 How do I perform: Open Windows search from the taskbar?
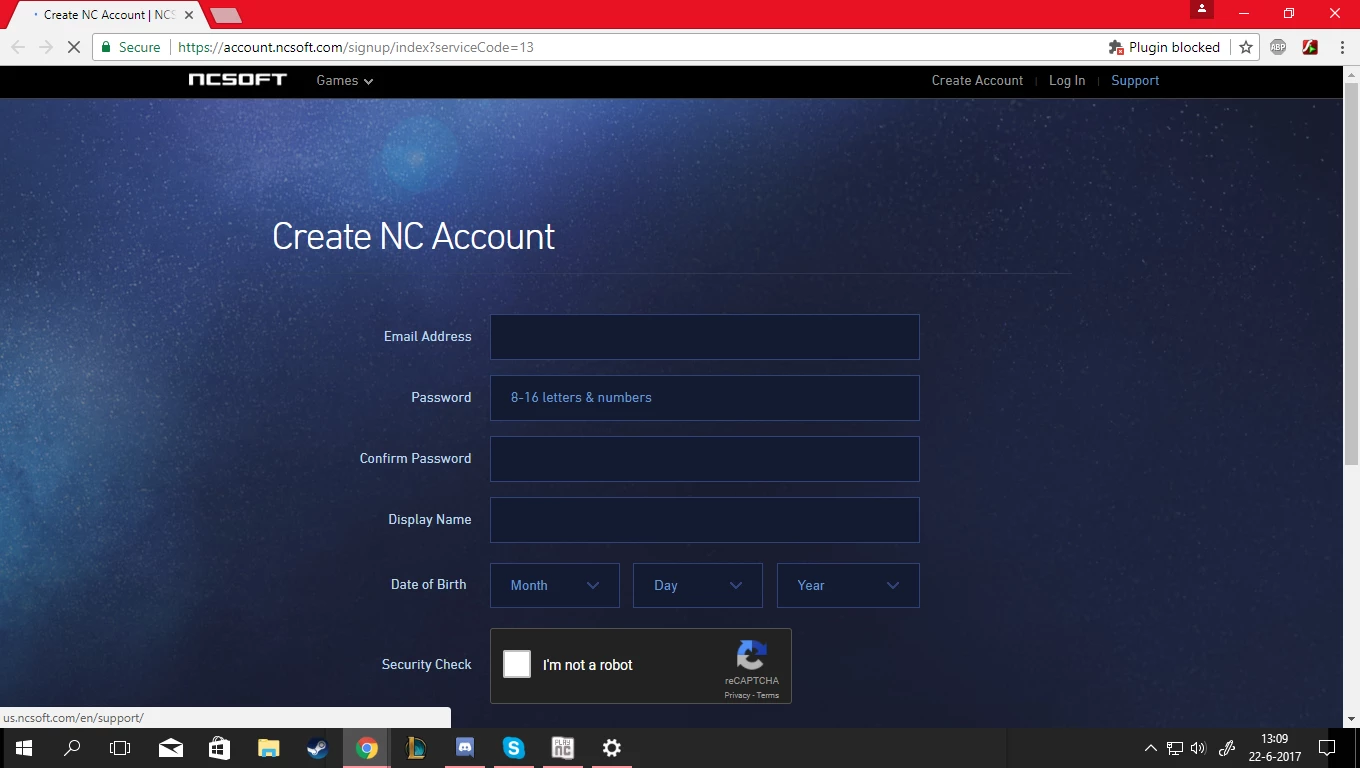coord(72,748)
